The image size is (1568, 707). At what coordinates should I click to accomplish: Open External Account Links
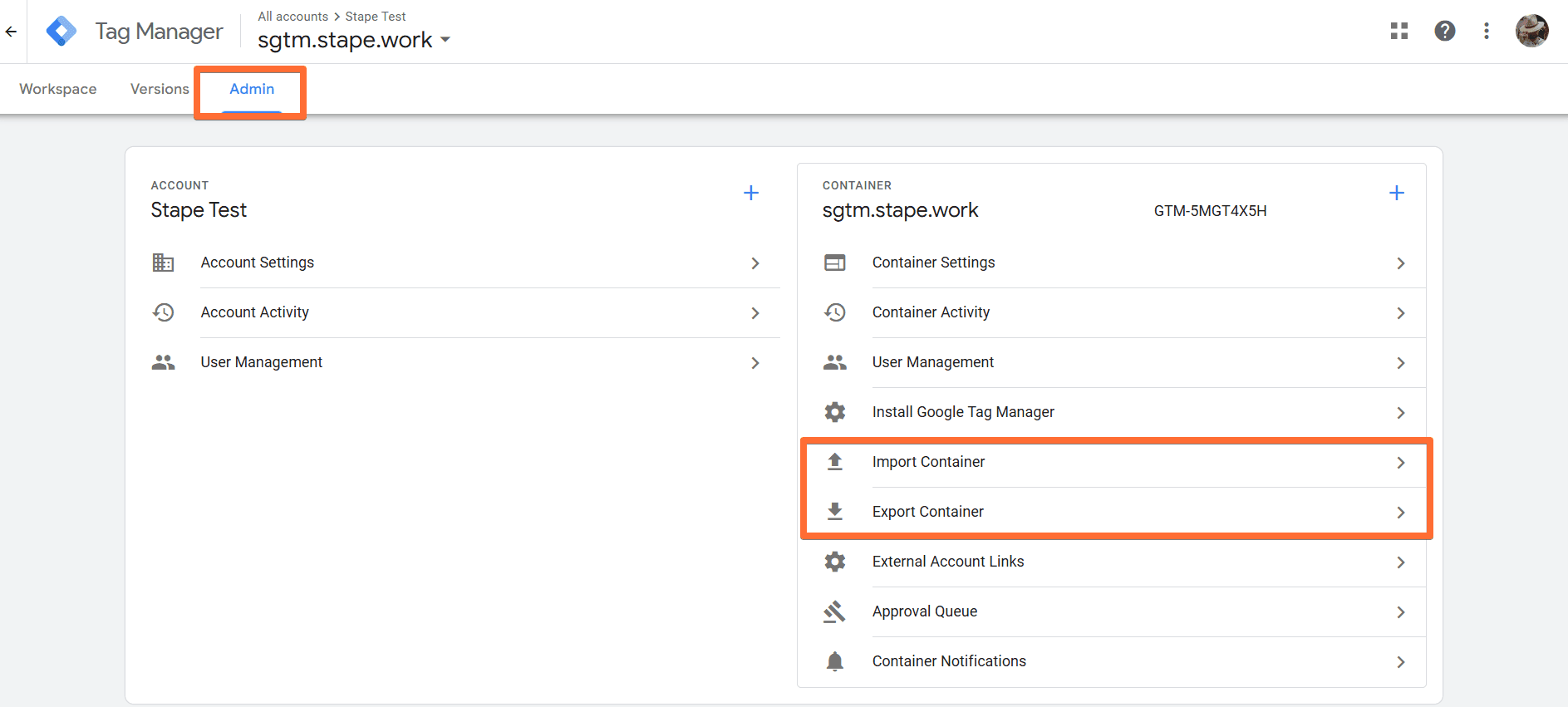(x=948, y=562)
